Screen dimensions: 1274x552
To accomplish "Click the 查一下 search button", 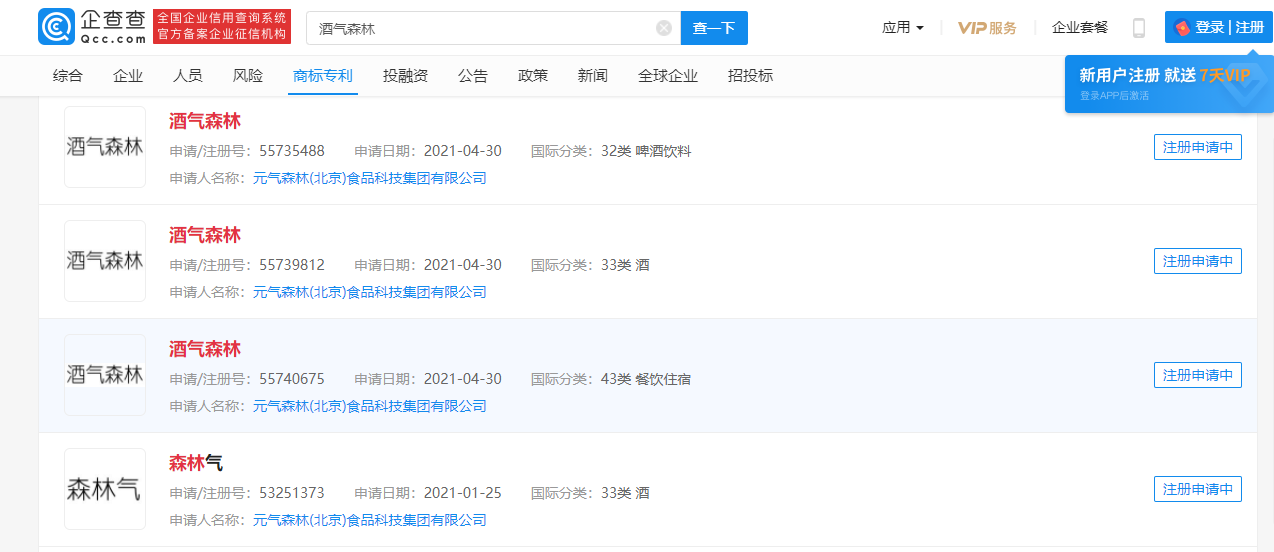I will tap(714, 28).
